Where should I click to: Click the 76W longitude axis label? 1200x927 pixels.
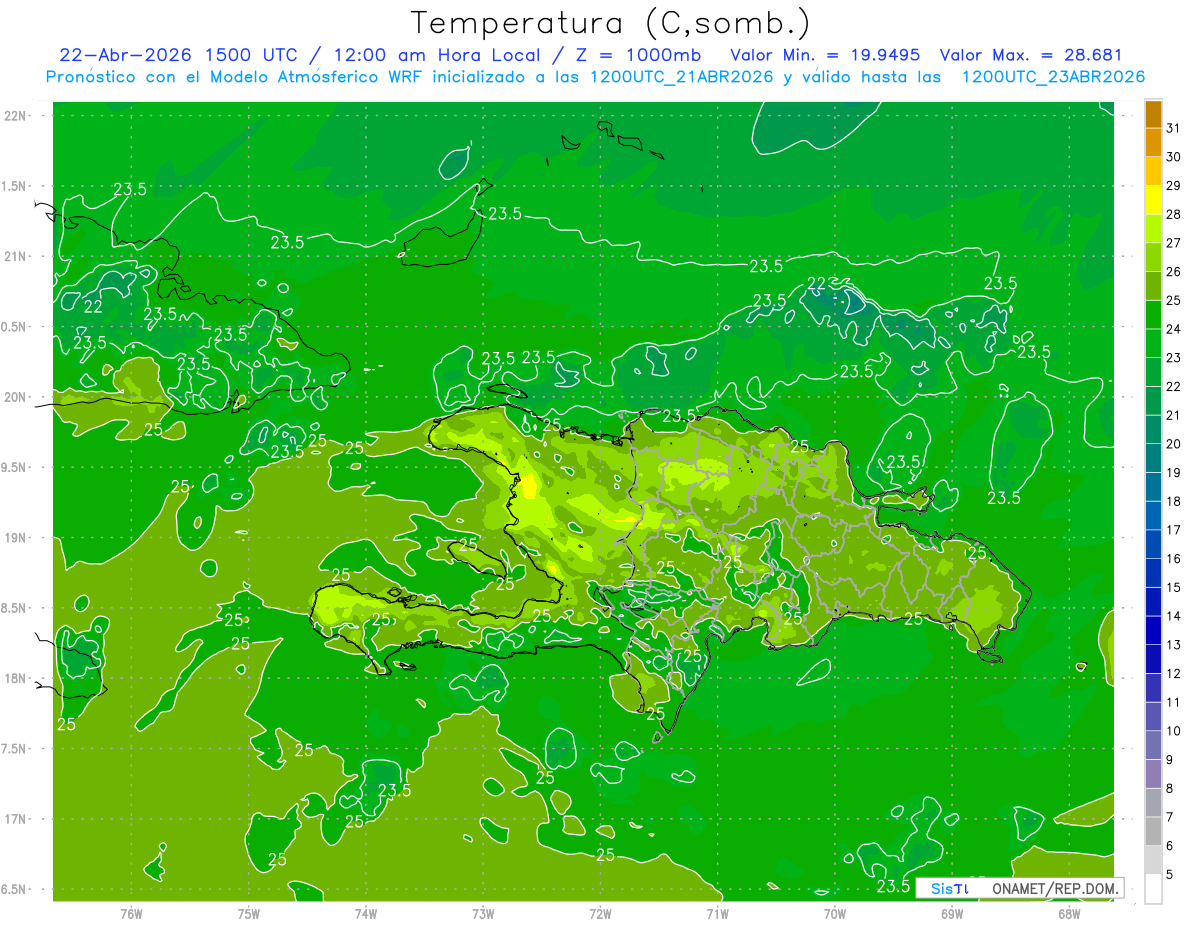coord(131,913)
